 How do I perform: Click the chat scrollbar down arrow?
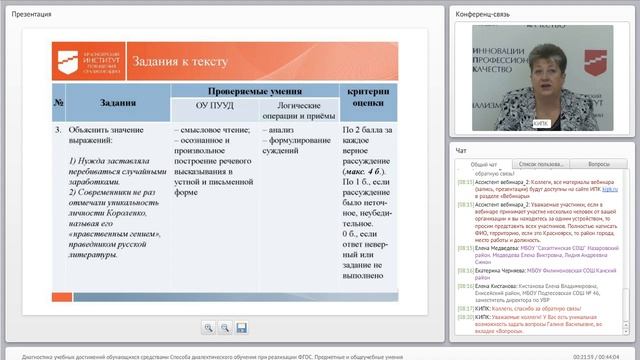click(626, 331)
